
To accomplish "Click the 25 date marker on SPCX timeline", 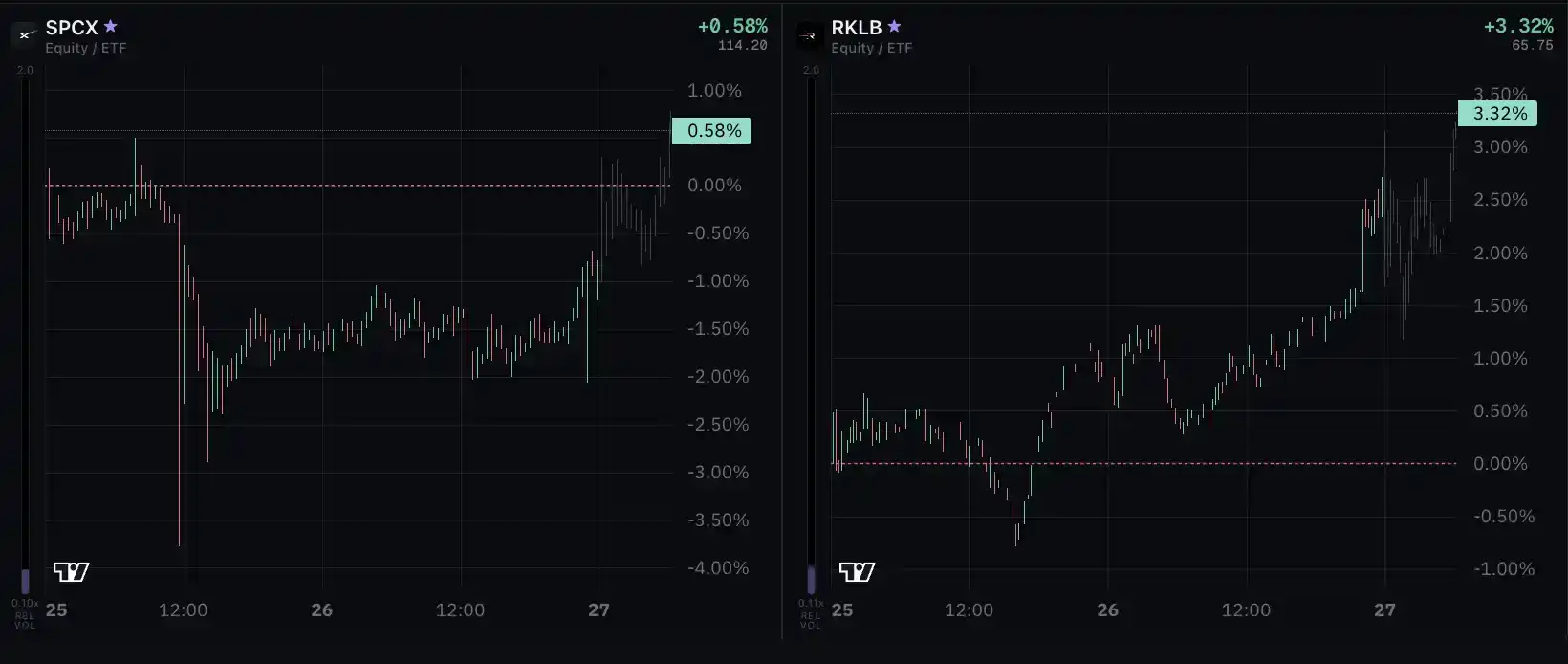I will tap(56, 610).
